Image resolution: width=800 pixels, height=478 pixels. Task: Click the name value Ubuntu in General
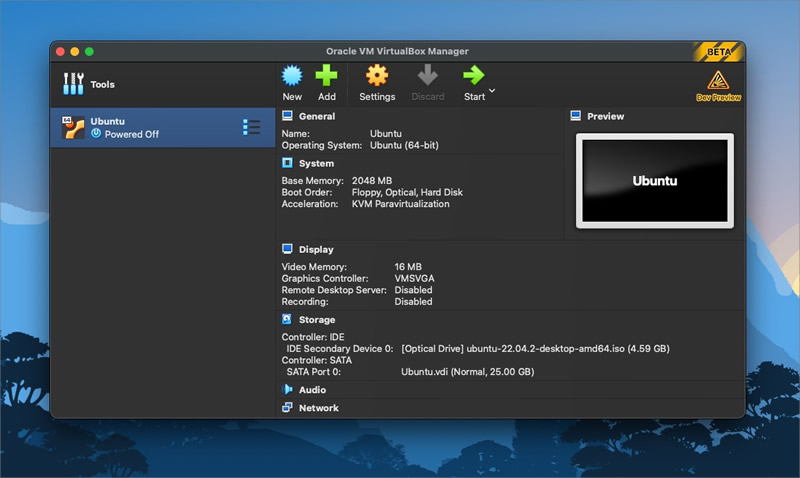pyautogui.click(x=386, y=134)
